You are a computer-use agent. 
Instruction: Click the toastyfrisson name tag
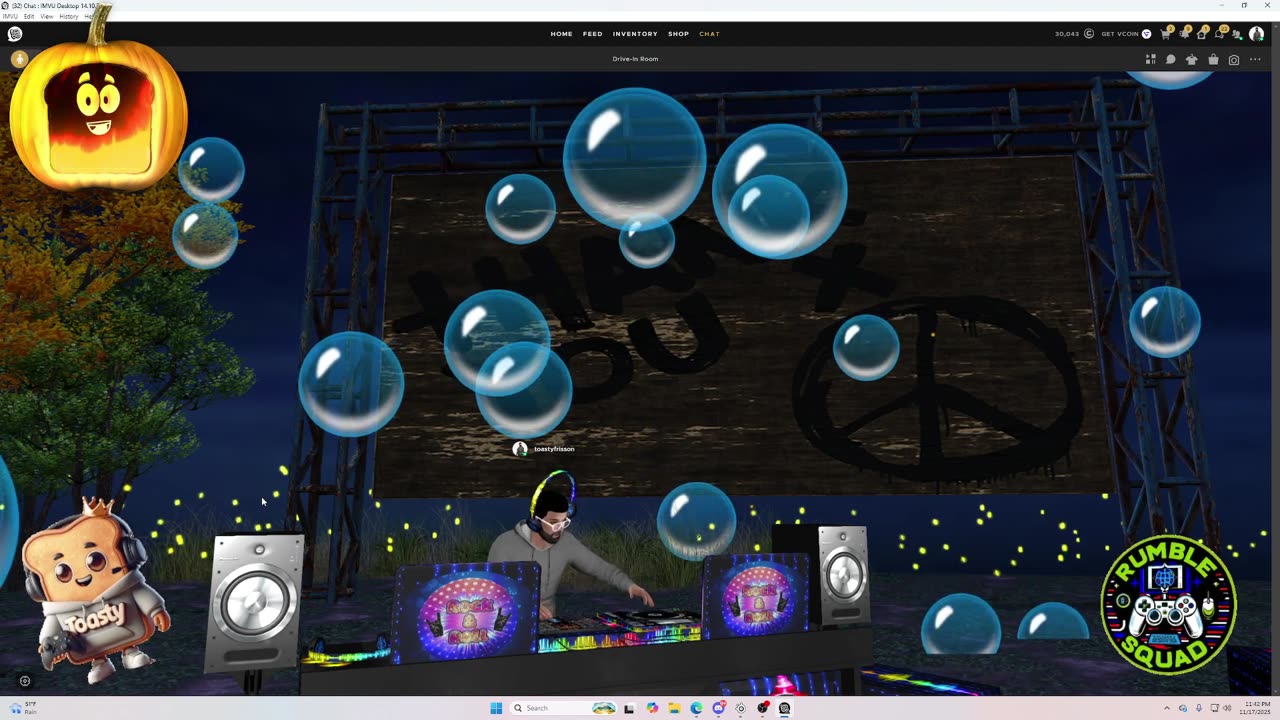point(554,449)
